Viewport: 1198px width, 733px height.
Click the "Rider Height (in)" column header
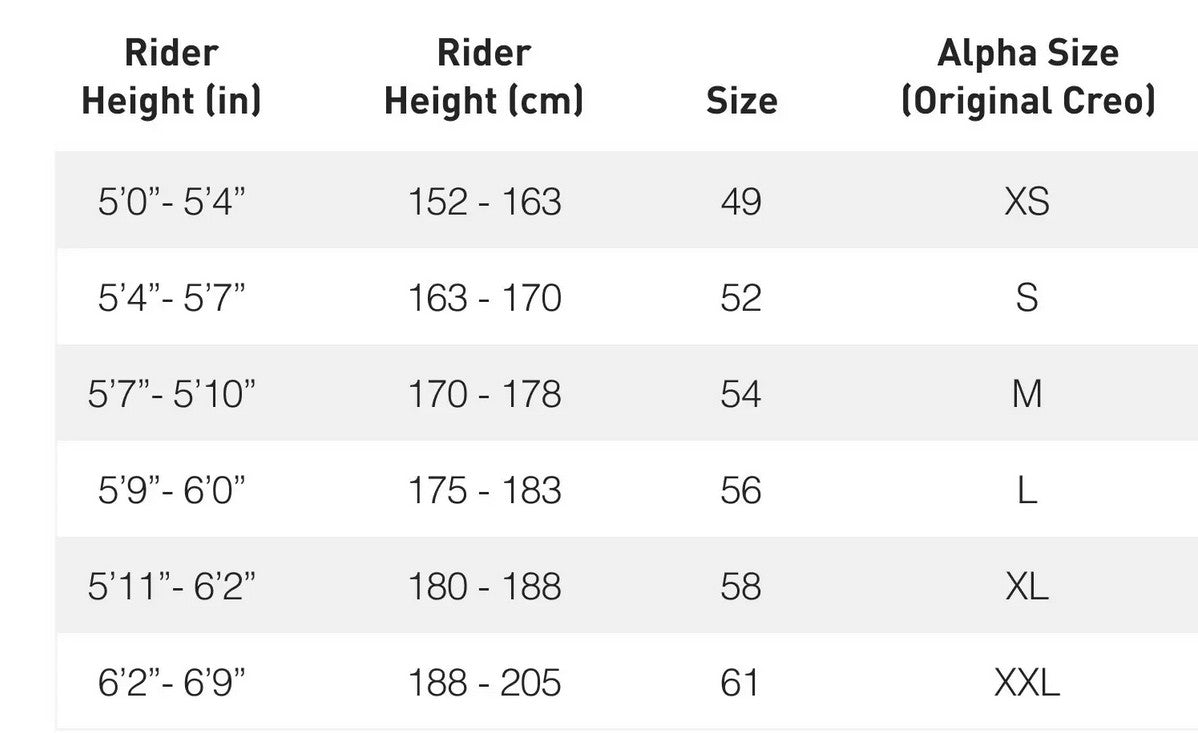pyautogui.click(x=171, y=77)
